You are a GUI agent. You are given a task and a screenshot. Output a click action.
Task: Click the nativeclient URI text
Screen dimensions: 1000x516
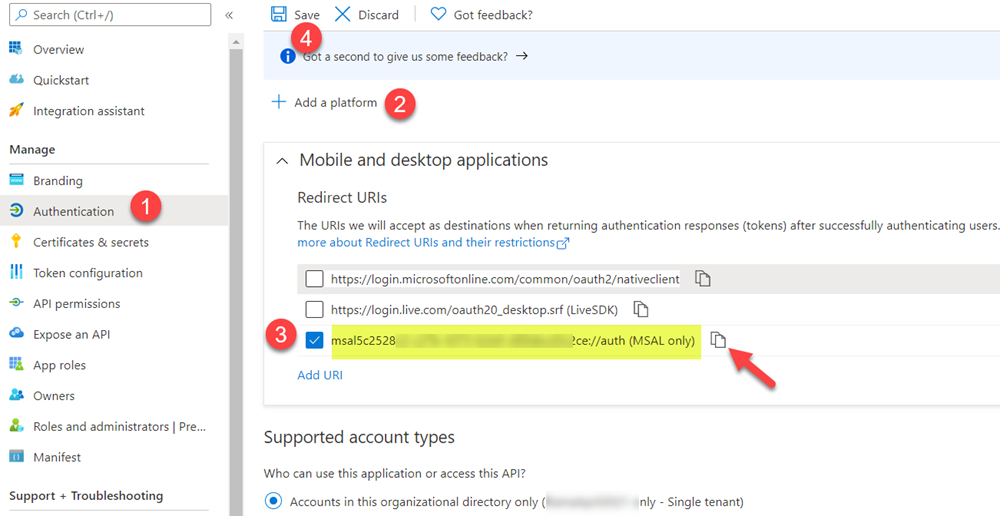point(505,279)
